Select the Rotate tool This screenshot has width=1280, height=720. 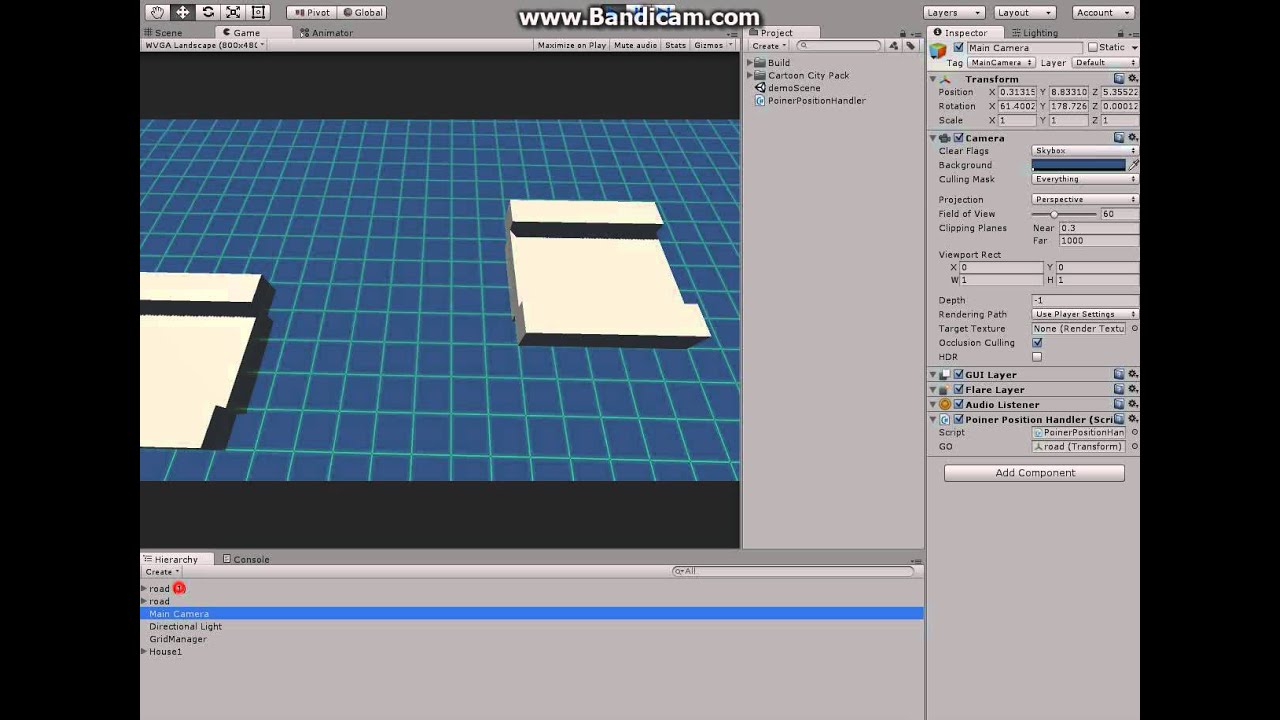[x=208, y=12]
